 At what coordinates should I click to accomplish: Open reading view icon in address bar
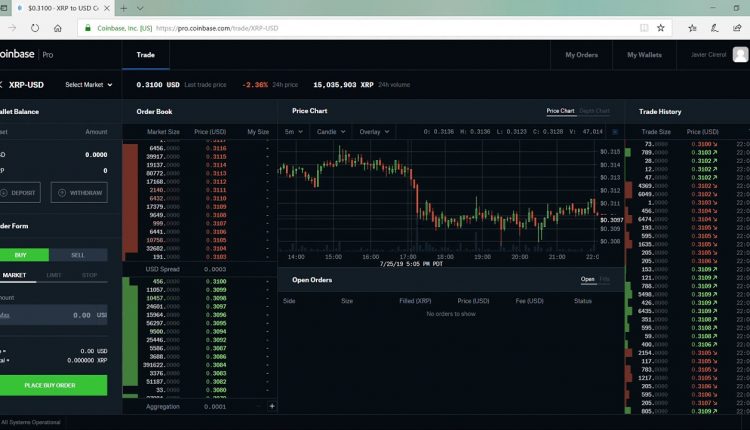(644, 28)
